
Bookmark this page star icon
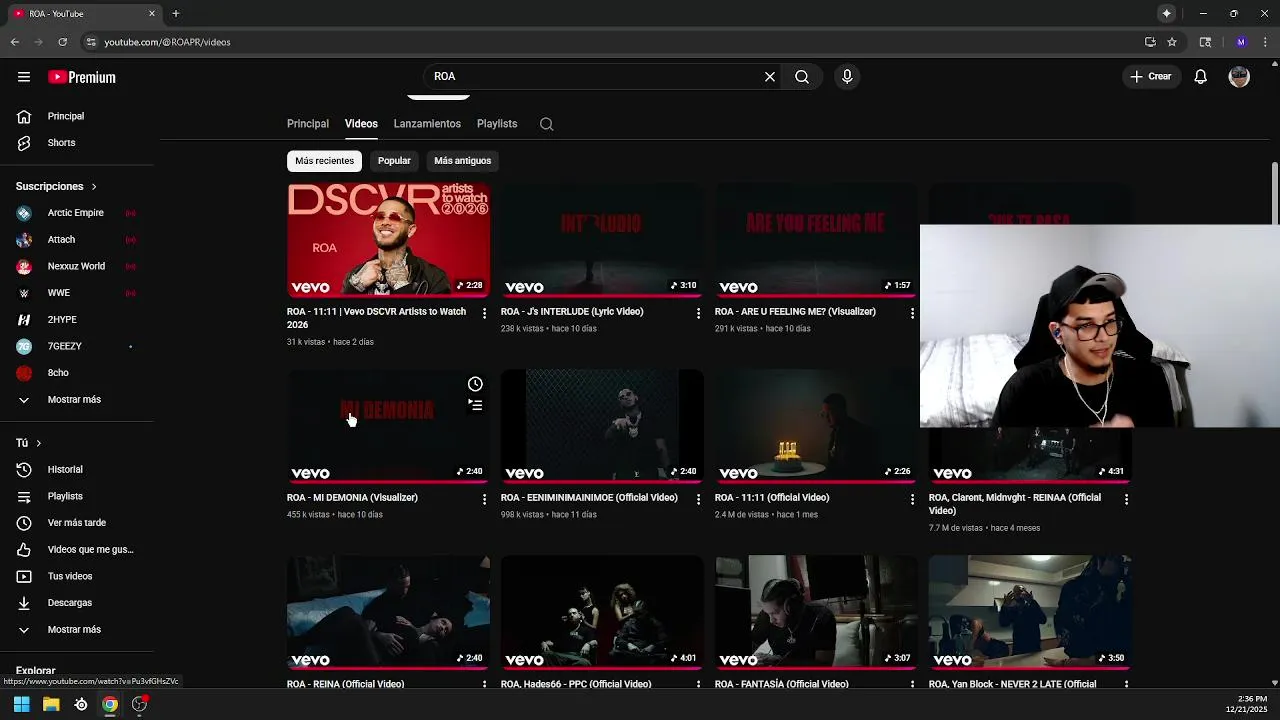tap(1172, 42)
